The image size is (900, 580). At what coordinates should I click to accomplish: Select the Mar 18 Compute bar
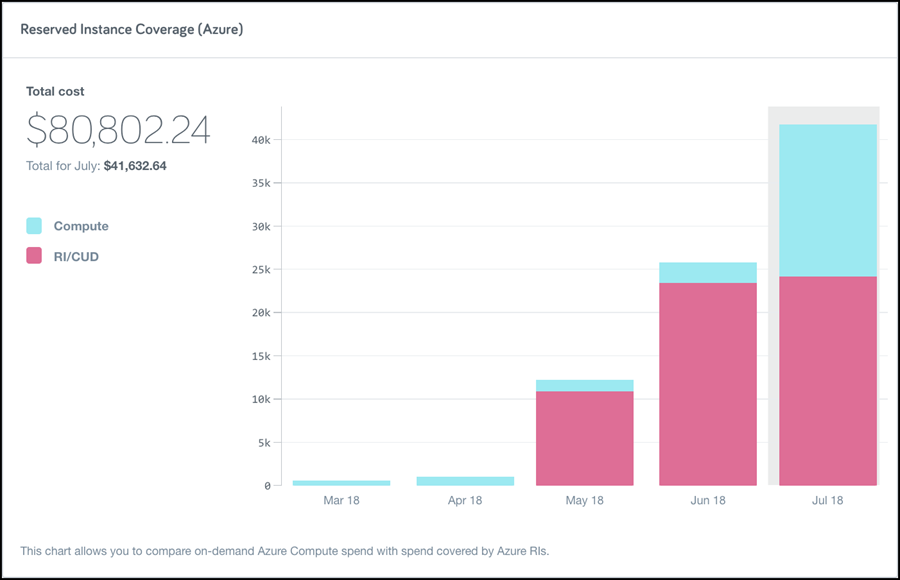tap(341, 483)
